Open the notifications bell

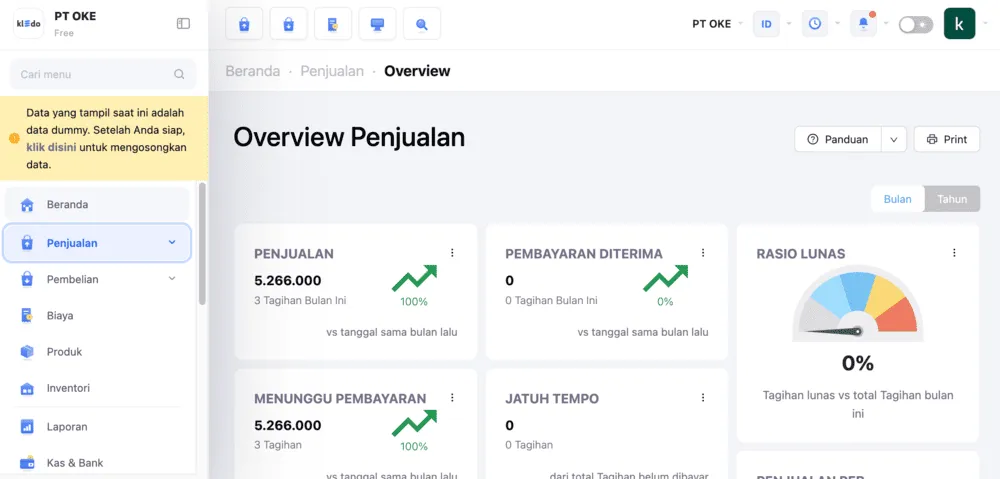point(864,24)
